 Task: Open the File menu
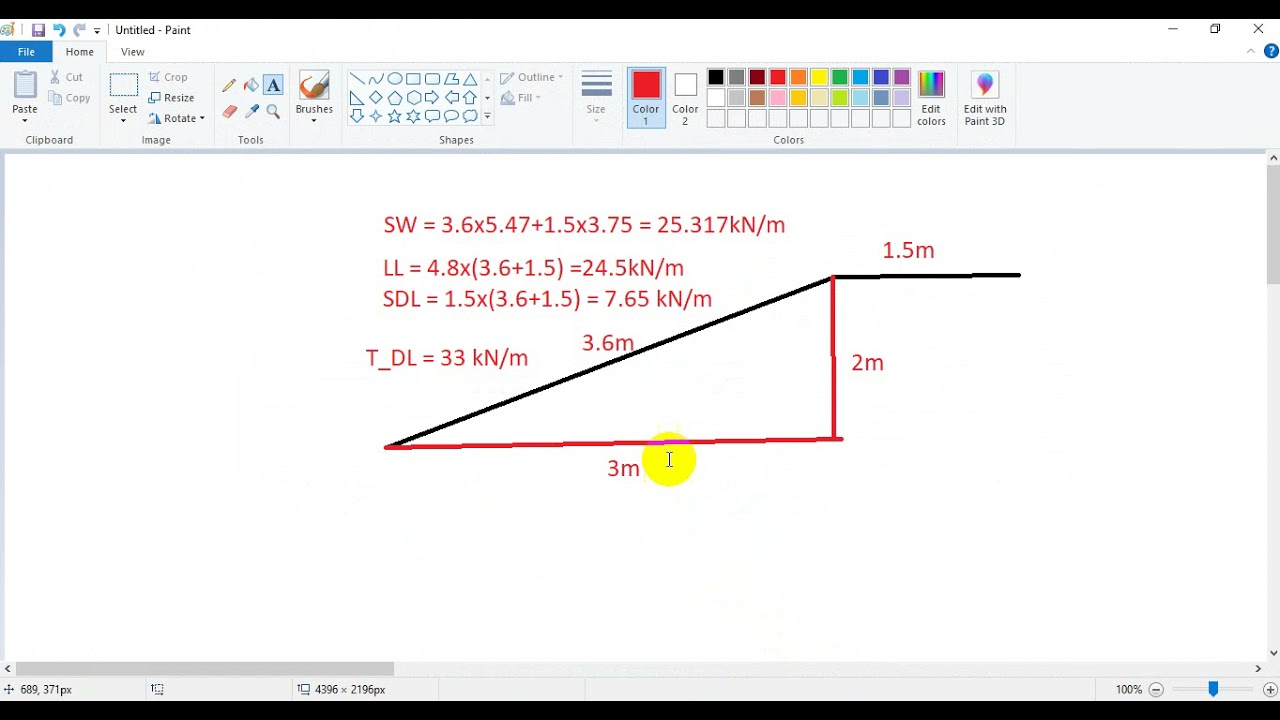point(26,52)
